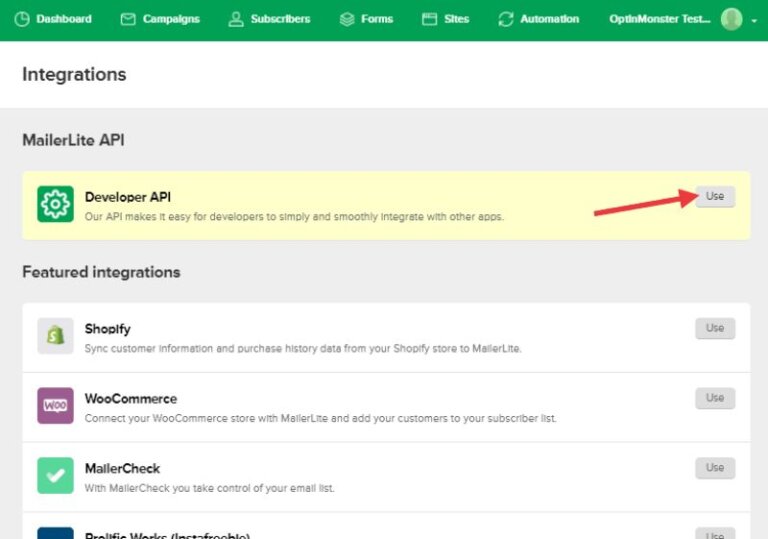The height and width of the screenshot is (539, 768).
Task: Switch to the Forms section
Action: click(366, 19)
